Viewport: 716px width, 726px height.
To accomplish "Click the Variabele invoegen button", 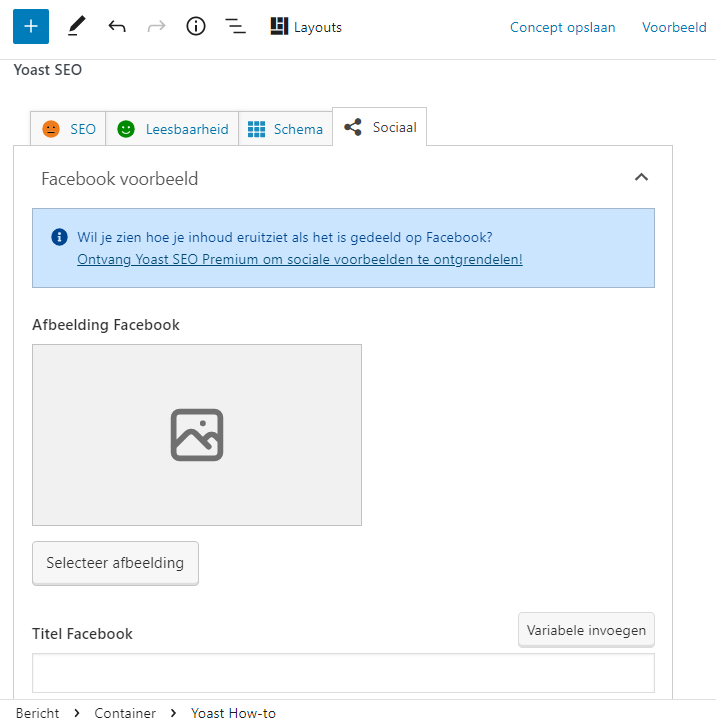I will click(x=586, y=630).
